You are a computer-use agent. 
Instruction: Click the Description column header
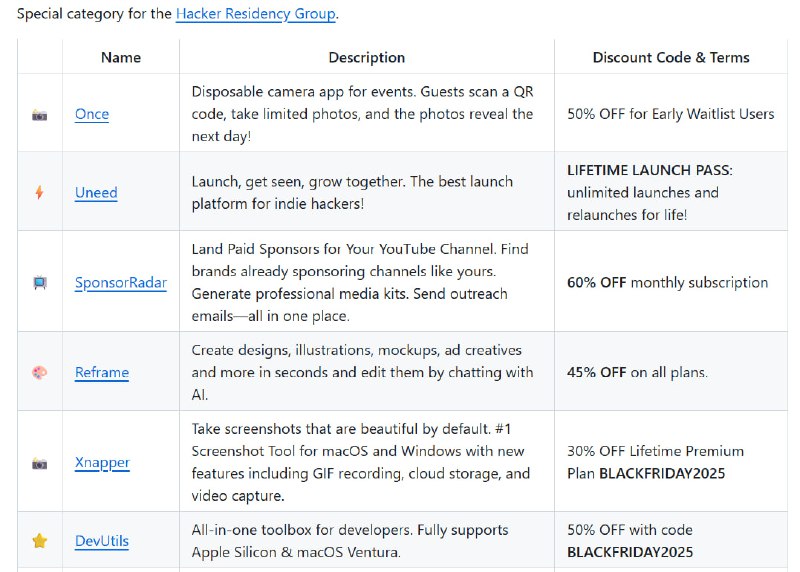[367, 57]
